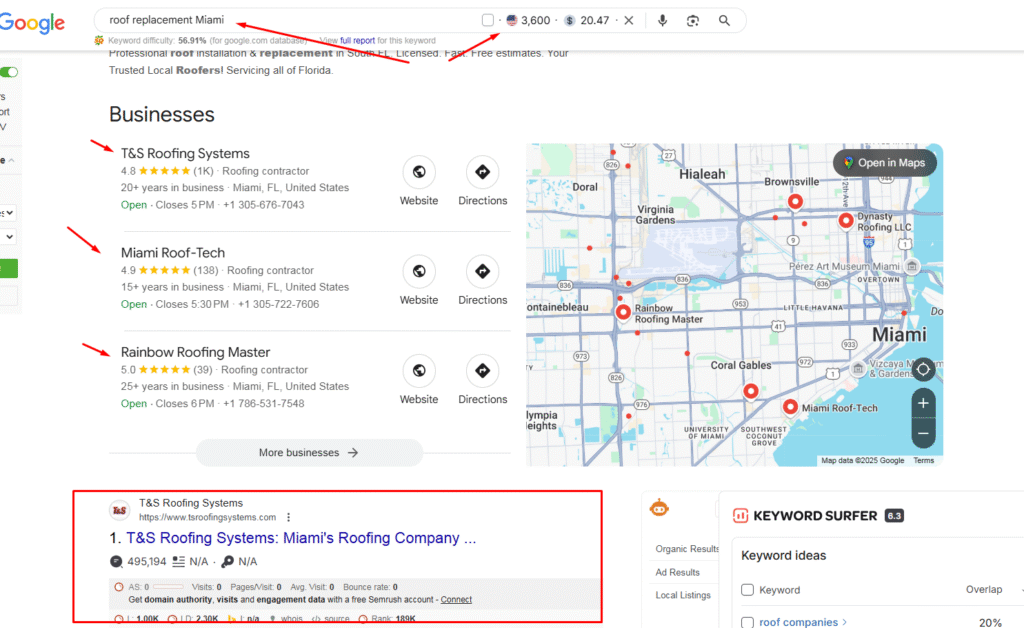
Task: Switch to Organic Results tab
Action: click(687, 549)
